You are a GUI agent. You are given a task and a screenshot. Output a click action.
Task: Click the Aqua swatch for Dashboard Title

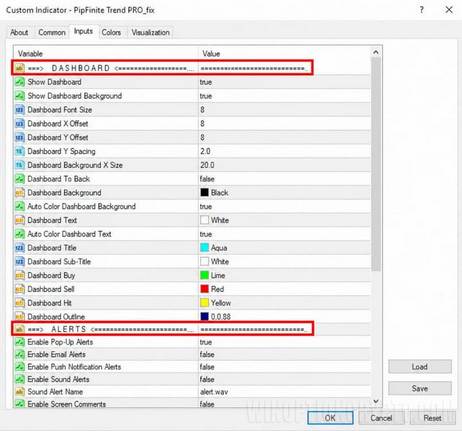(x=204, y=248)
